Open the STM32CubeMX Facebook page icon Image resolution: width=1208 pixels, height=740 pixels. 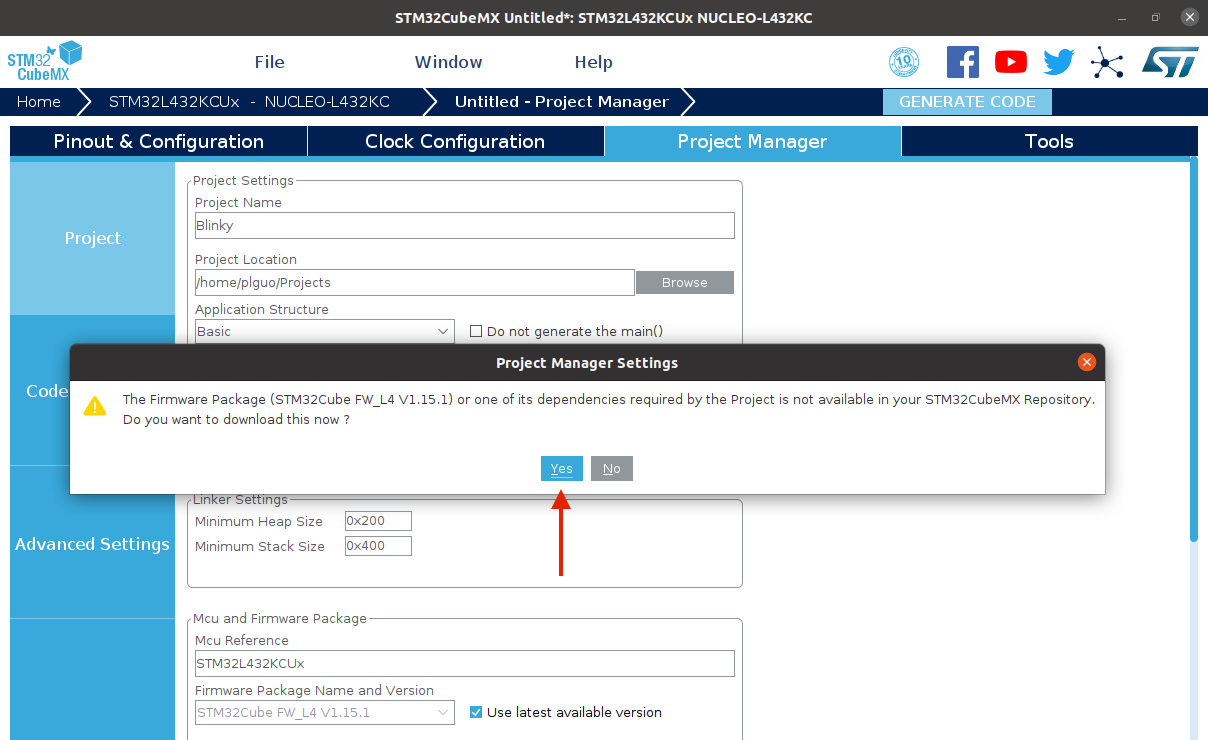coord(962,61)
